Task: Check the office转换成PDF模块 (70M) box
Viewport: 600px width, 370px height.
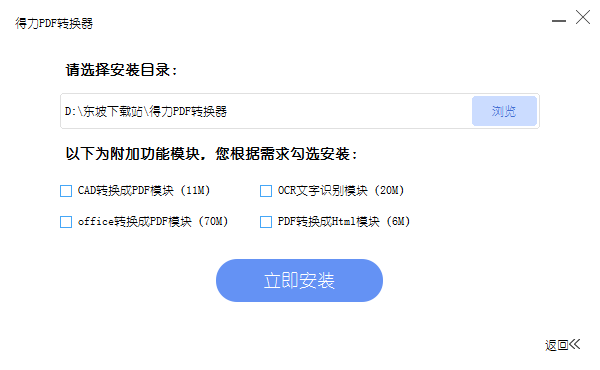Action: click(x=66, y=222)
